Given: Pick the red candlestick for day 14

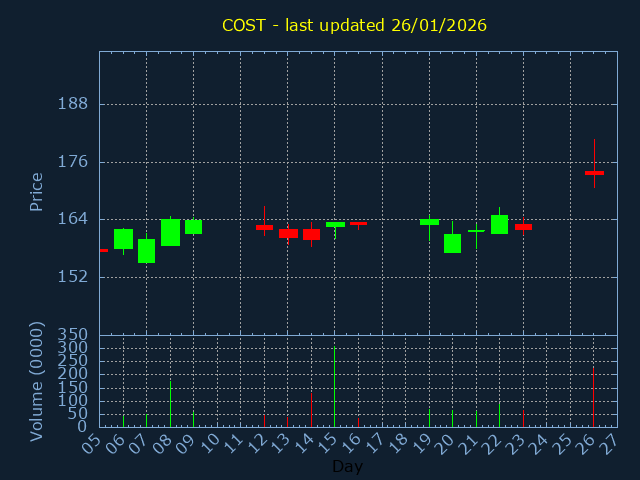Looking at the screenshot, I should [x=311, y=234].
